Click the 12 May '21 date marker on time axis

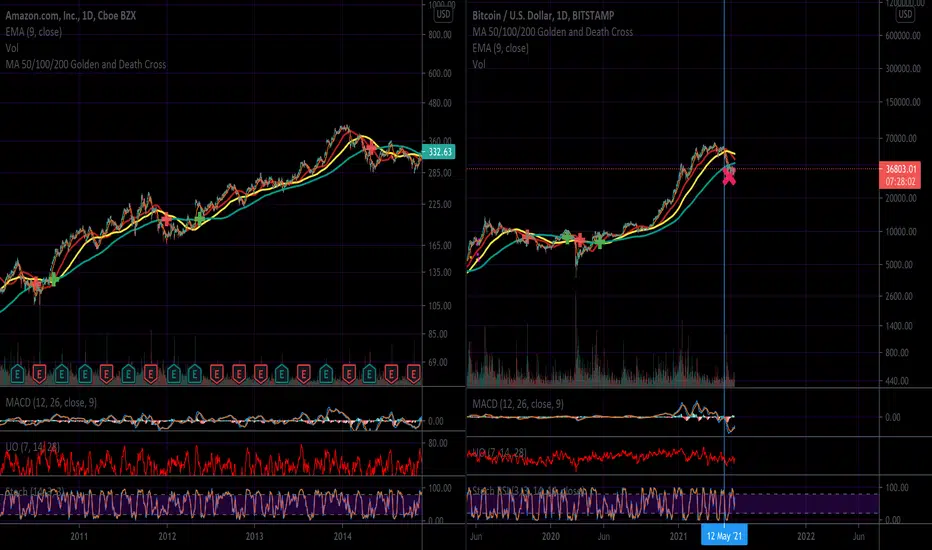[x=724, y=536]
